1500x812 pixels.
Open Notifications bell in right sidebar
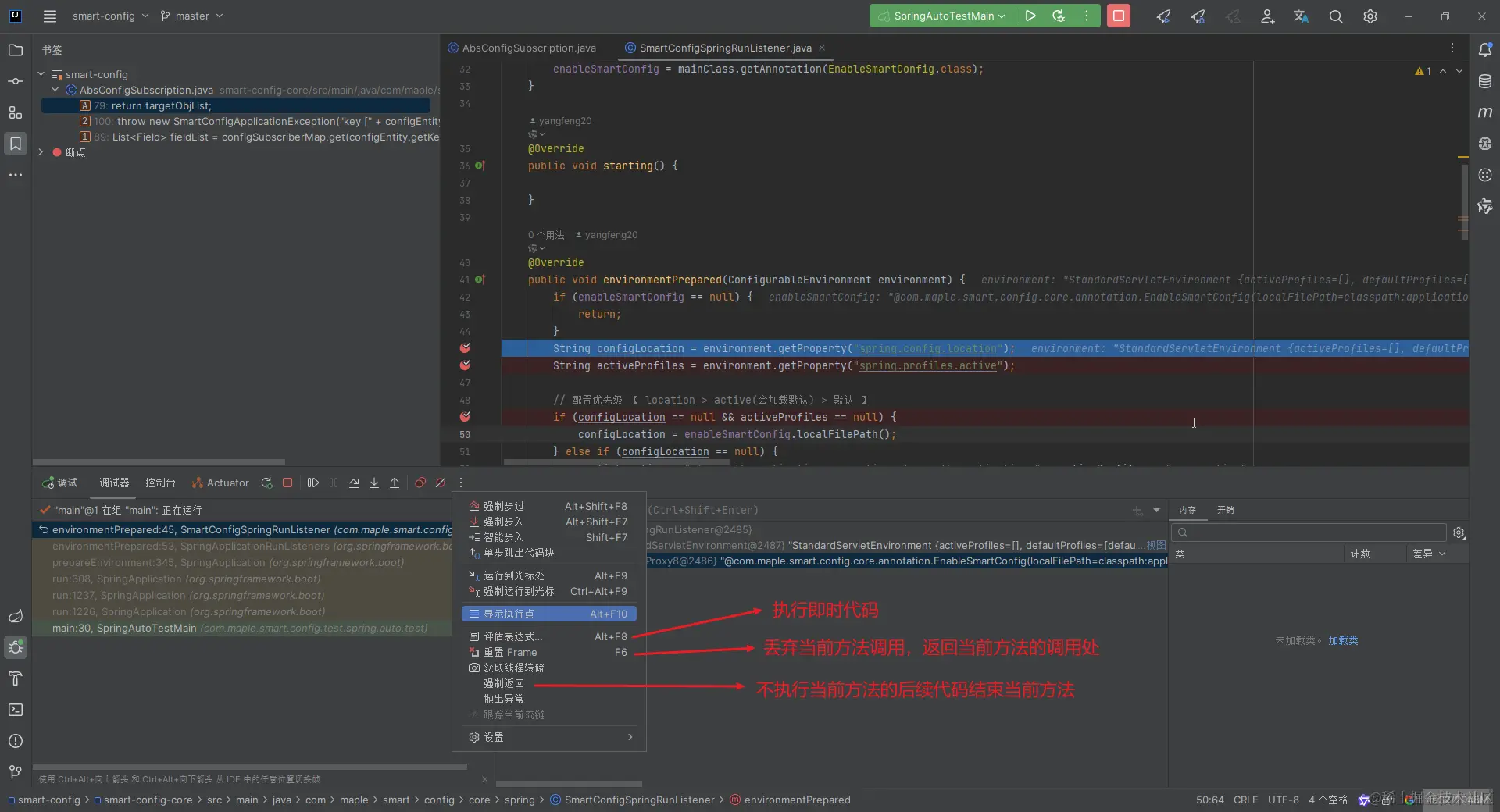click(x=1485, y=50)
